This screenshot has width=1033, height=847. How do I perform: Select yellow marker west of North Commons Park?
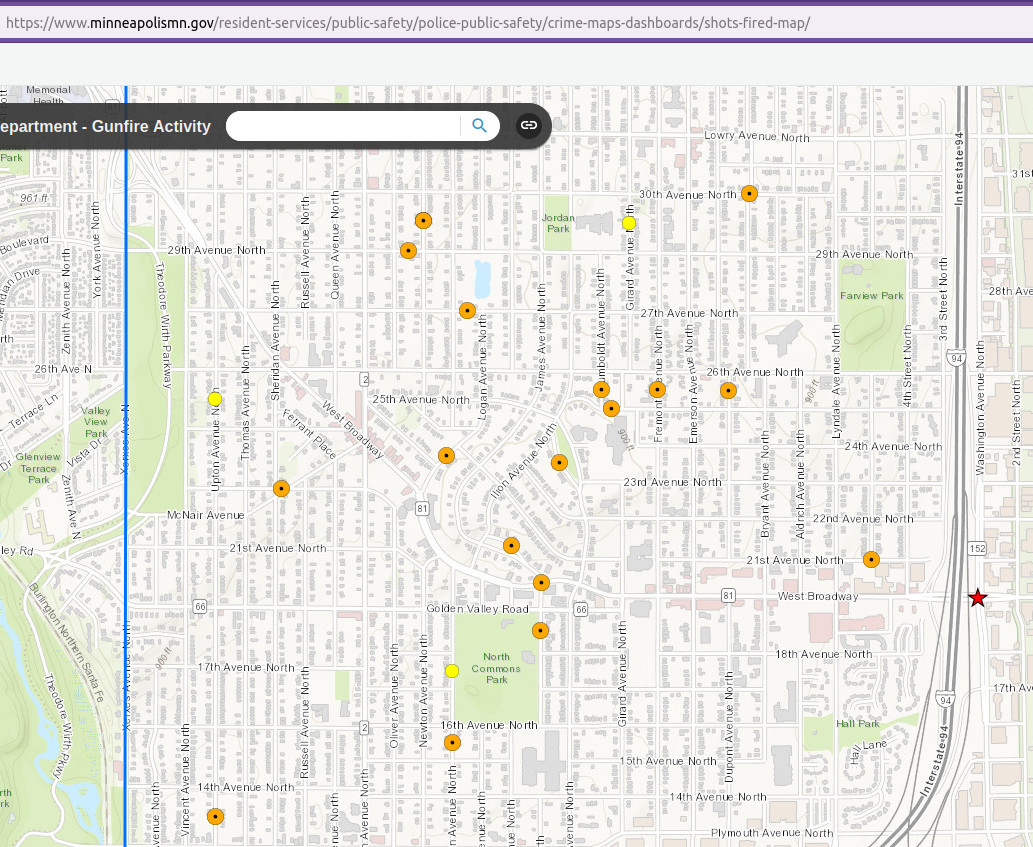coord(452,671)
